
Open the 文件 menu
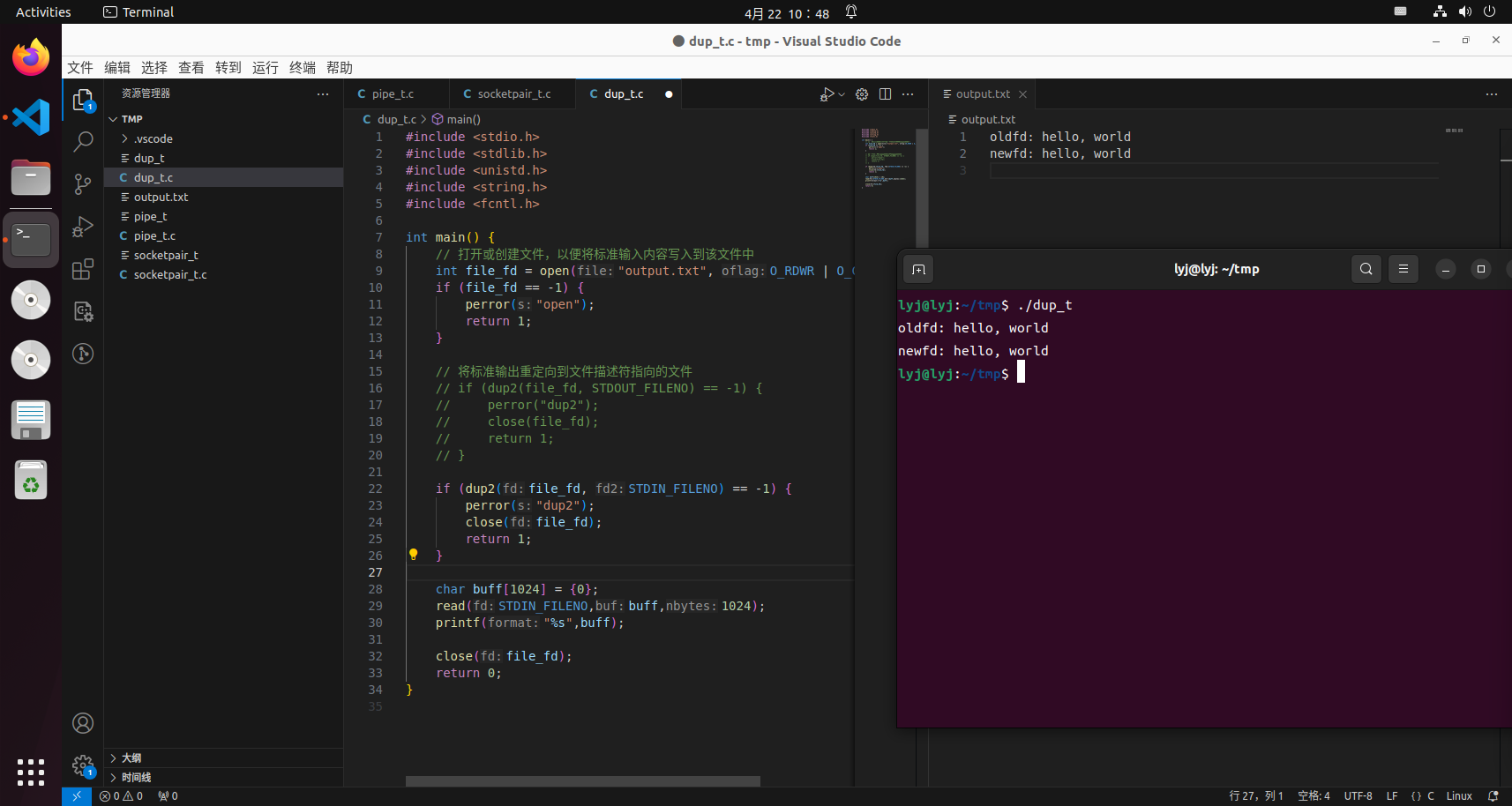point(80,68)
